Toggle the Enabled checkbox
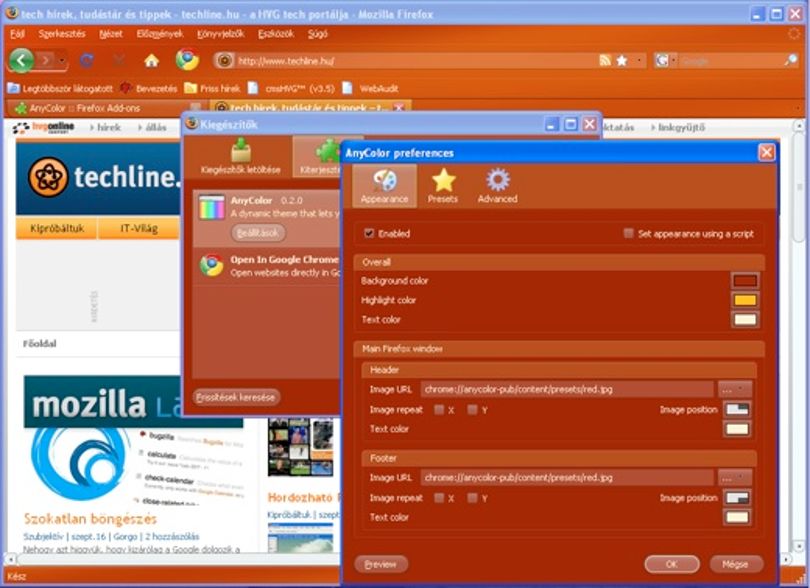Image resolution: width=810 pixels, height=588 pixels. [x=369, y=233]
